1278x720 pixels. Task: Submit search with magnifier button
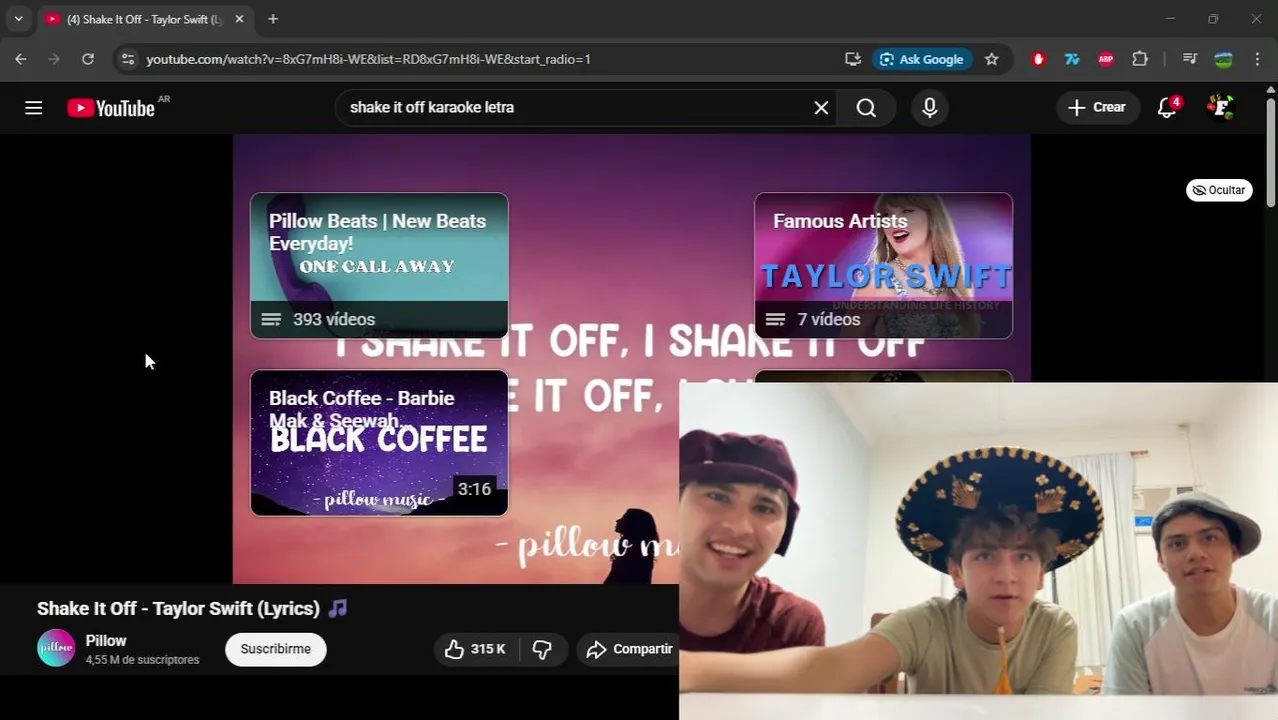point(866,108)
